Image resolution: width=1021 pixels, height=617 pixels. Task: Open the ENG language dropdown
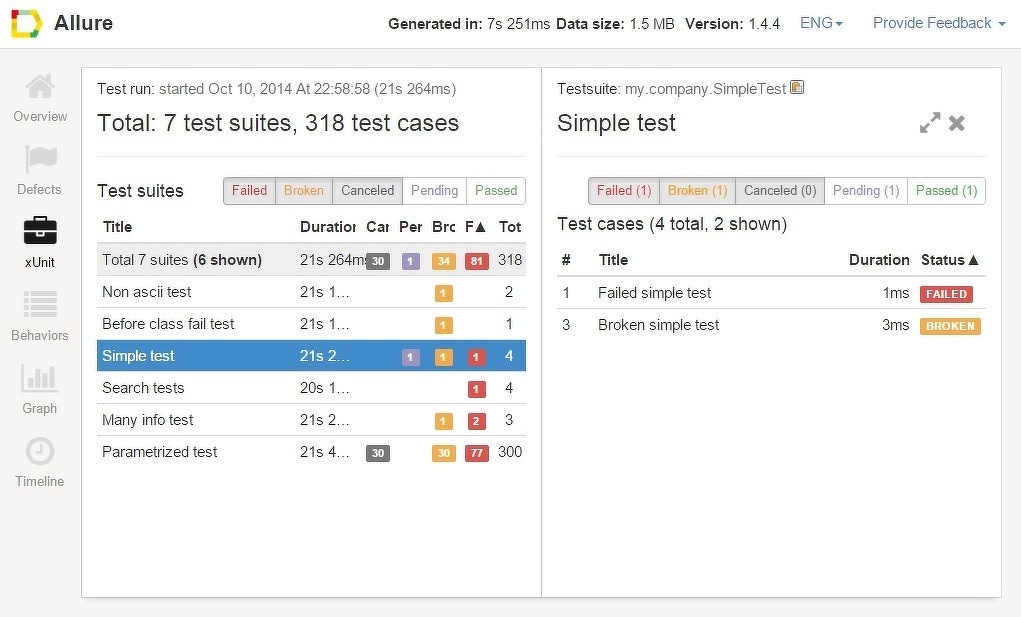point(821,23)
